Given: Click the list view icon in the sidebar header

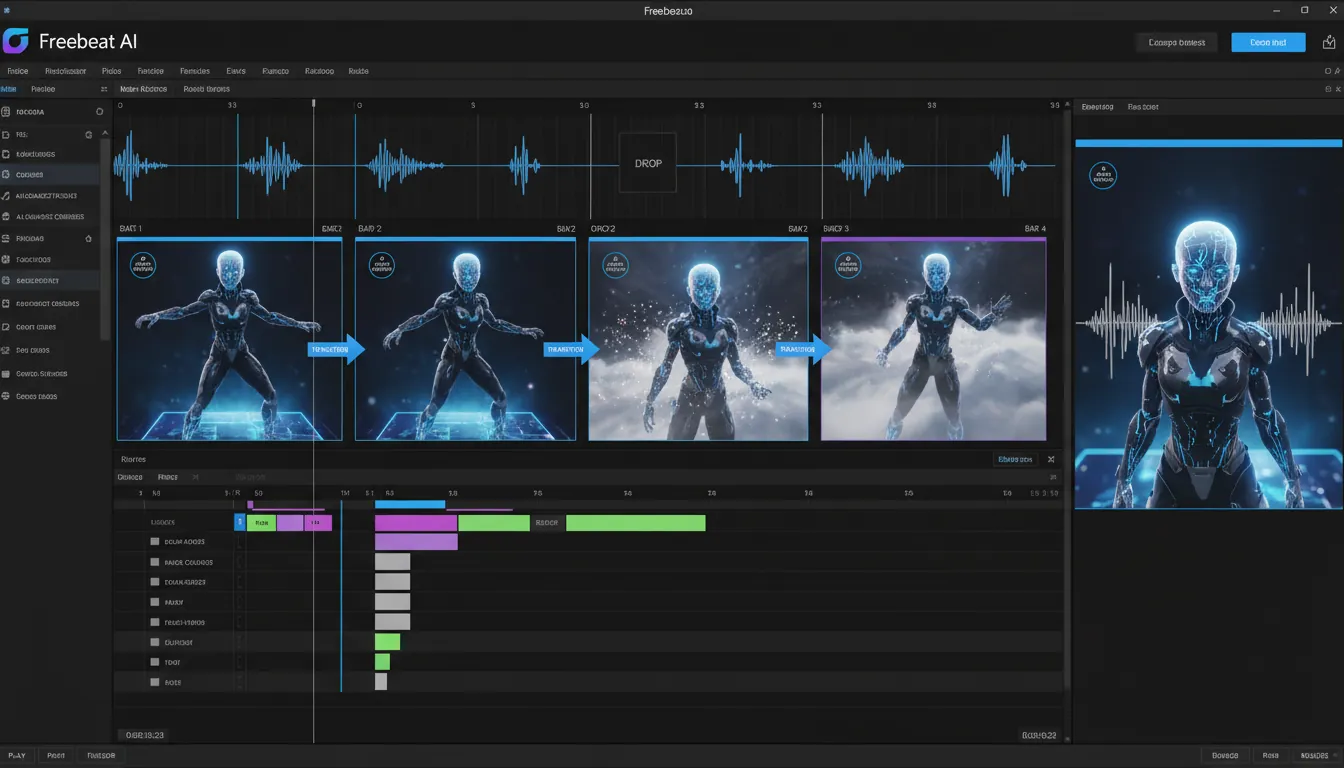Looking at the screenshot, I should pyautogui.click(x=103, y=89).
